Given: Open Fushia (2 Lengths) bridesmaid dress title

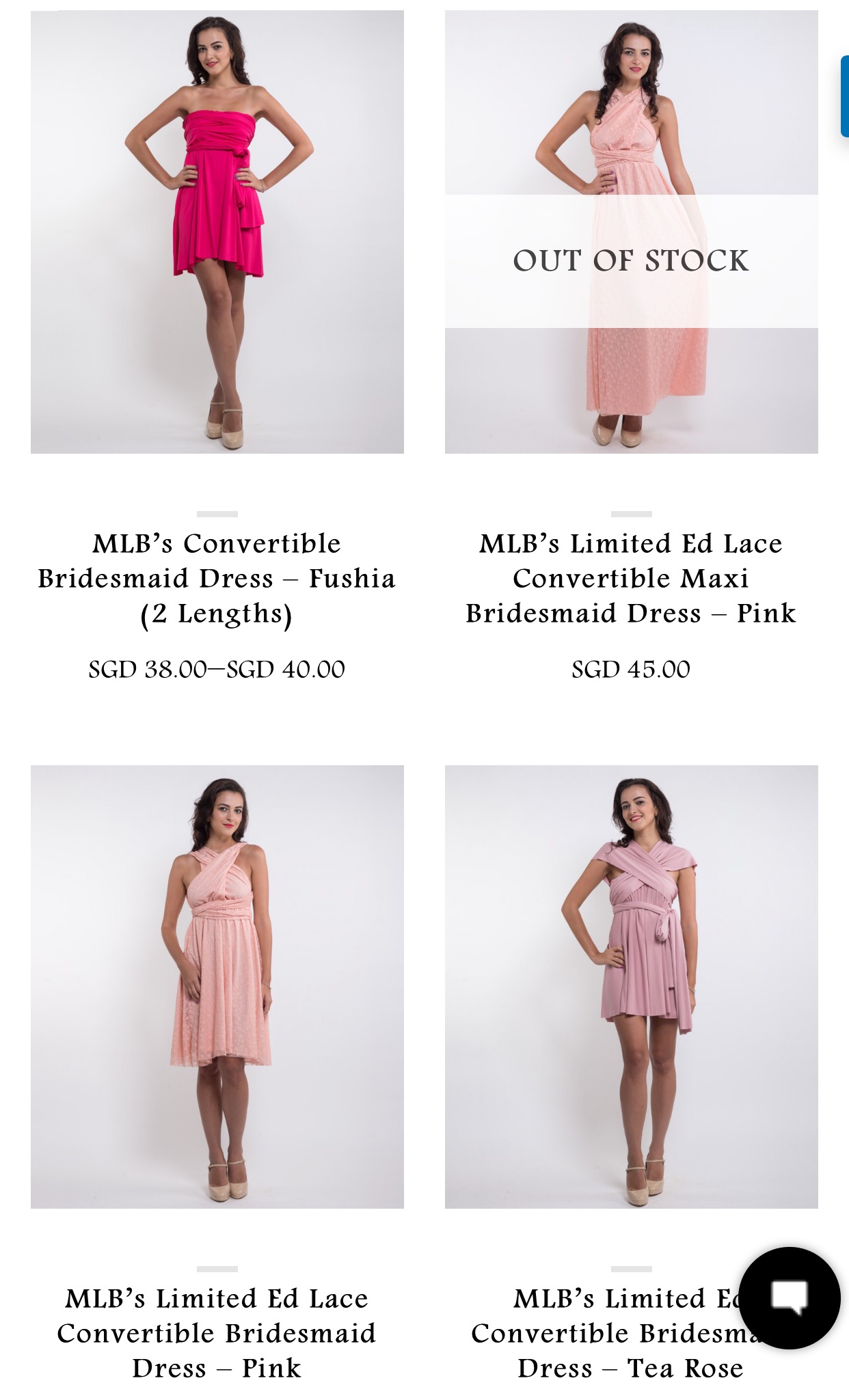Looking at the screenshot, I should 217,579.
